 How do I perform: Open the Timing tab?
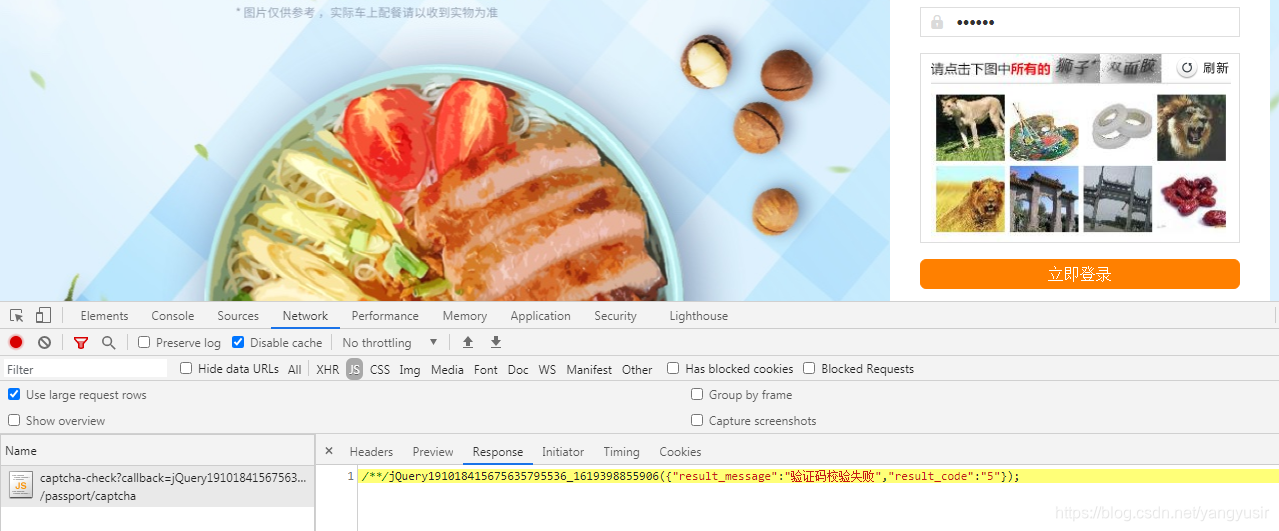pos(621,452)
